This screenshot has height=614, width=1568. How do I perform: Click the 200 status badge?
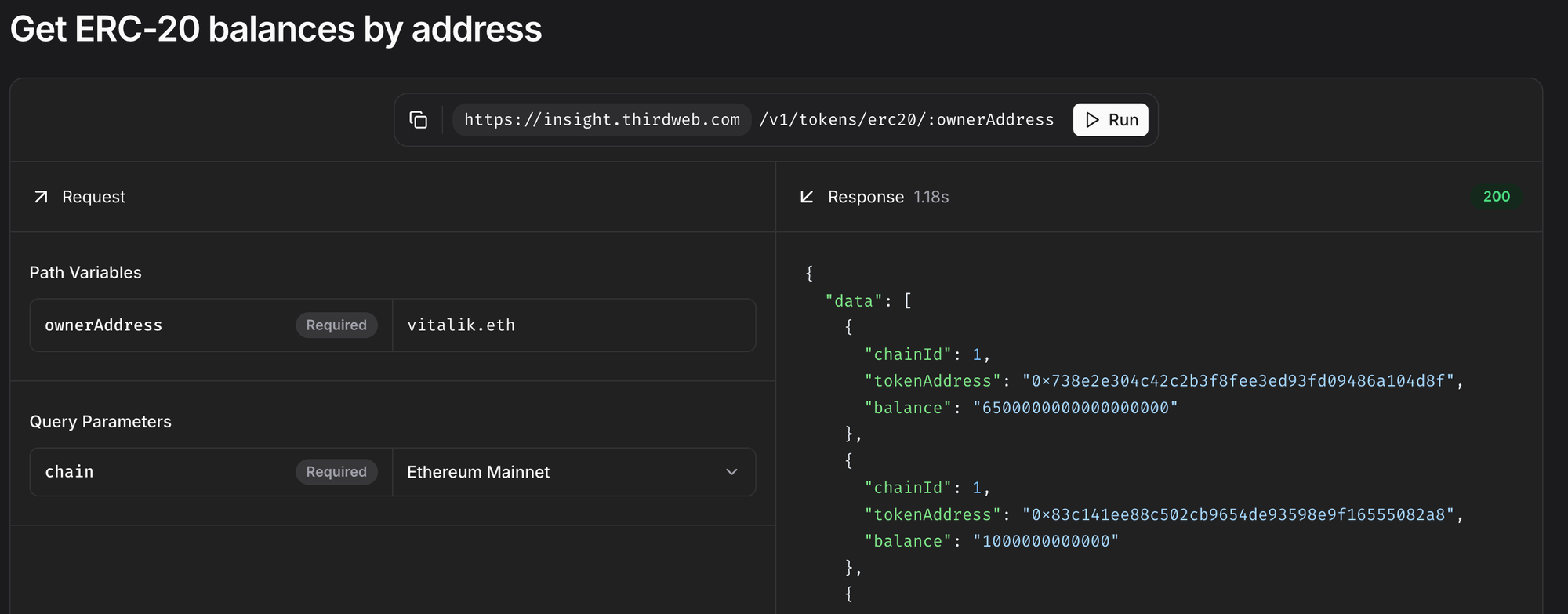tap(1496, 197)
